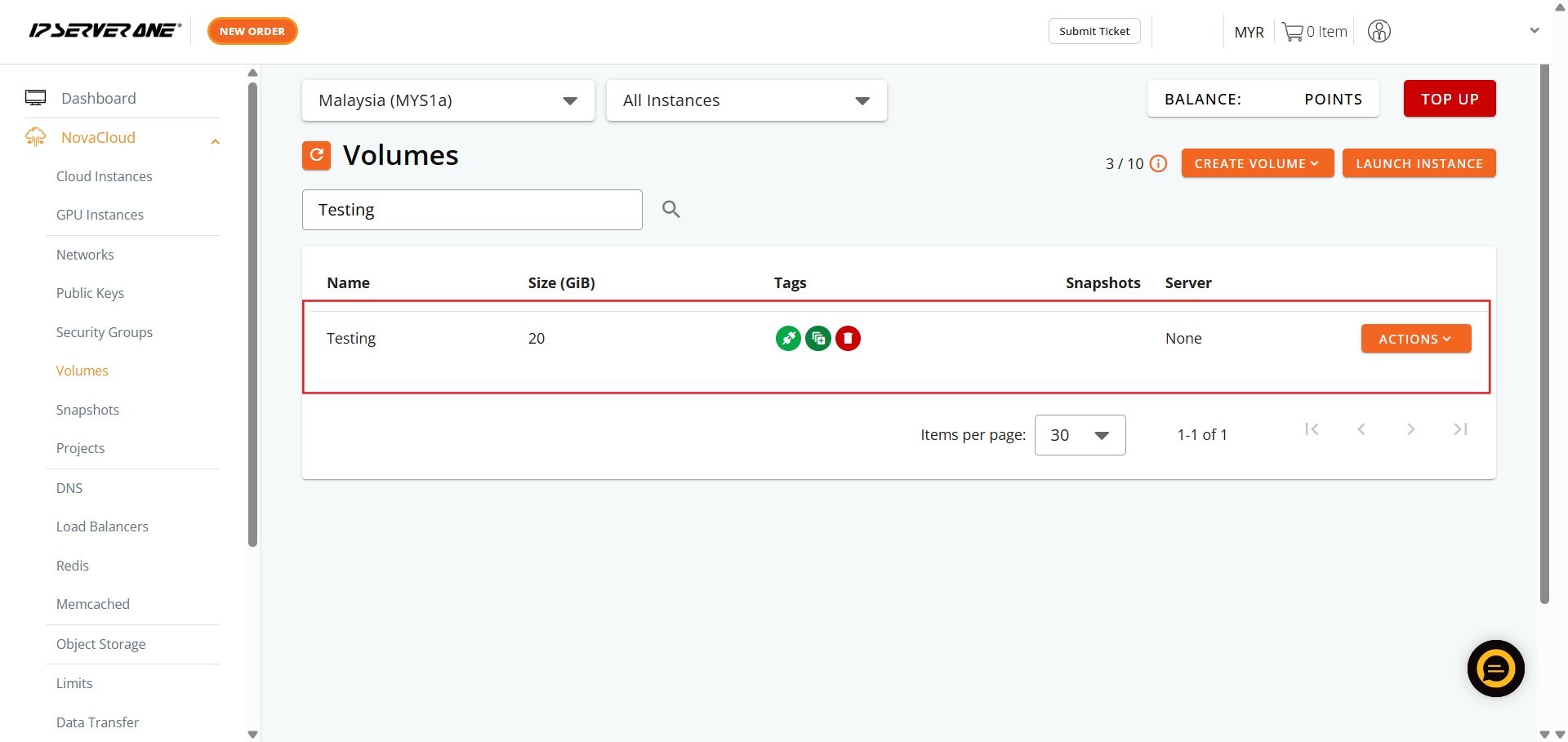Go to Snapshots in the sidebar
The width and height of the screenshot is (1568, 742).
(x=87, y=410)
